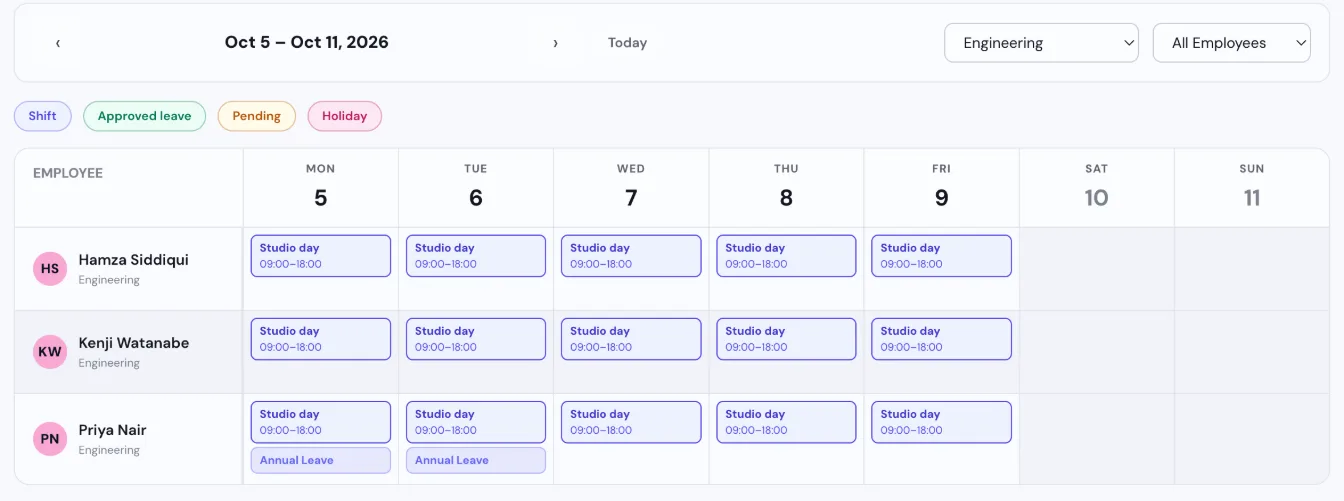
Task: Open Hamza Siddiqui's Tuesday Studio day shift
Action: (x=476, y=256)
